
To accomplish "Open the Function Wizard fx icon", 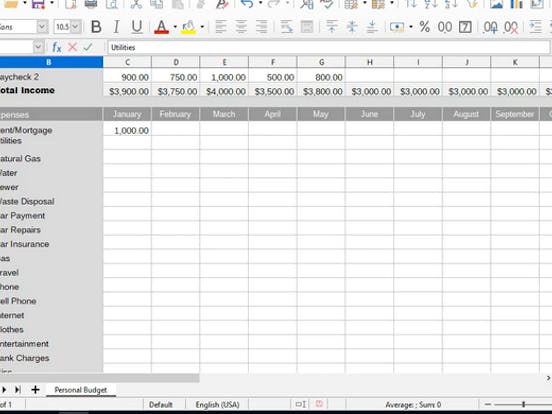I will [57, 47].
